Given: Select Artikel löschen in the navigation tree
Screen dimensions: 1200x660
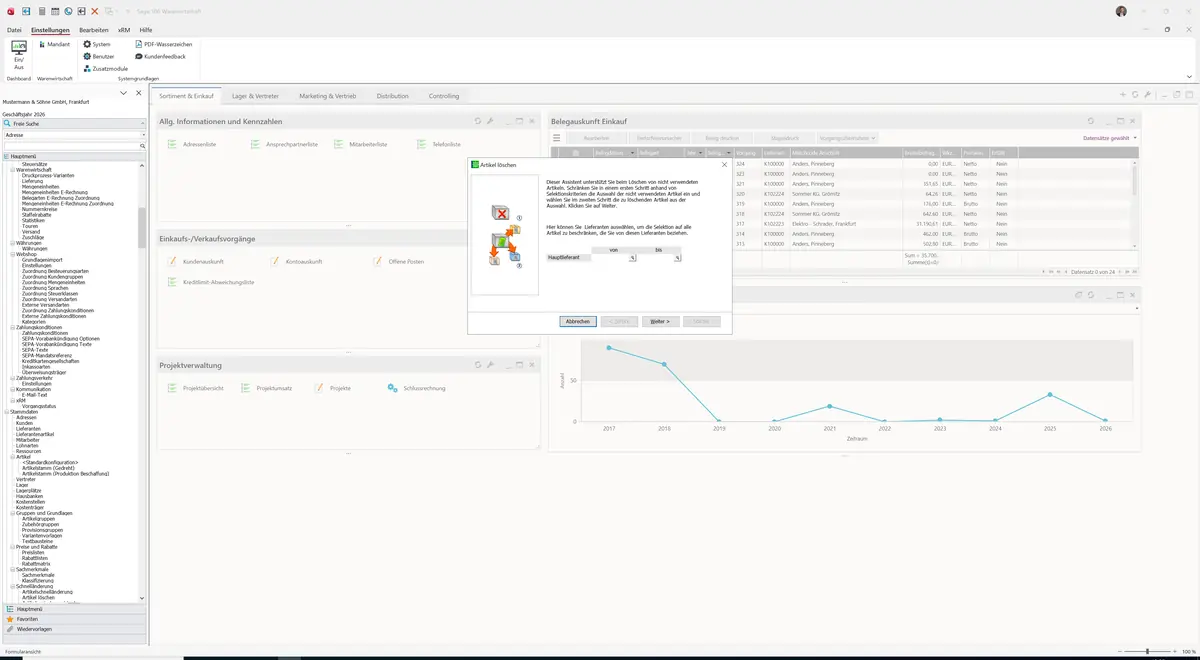Looking at the screenshot, I should click(x=38, y=597).
